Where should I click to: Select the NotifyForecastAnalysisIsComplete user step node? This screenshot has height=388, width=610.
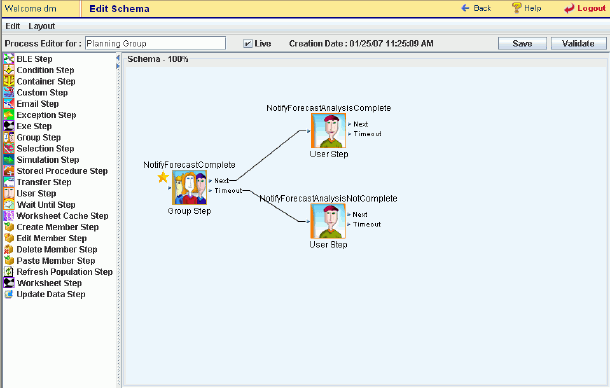point(328,130)
